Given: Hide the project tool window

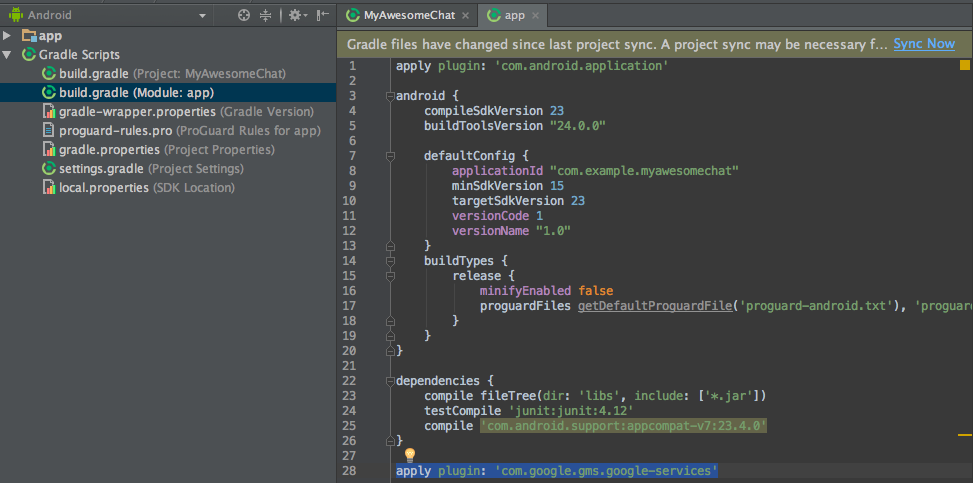Looking at the screenshot, I should click(x=323, y=16).
